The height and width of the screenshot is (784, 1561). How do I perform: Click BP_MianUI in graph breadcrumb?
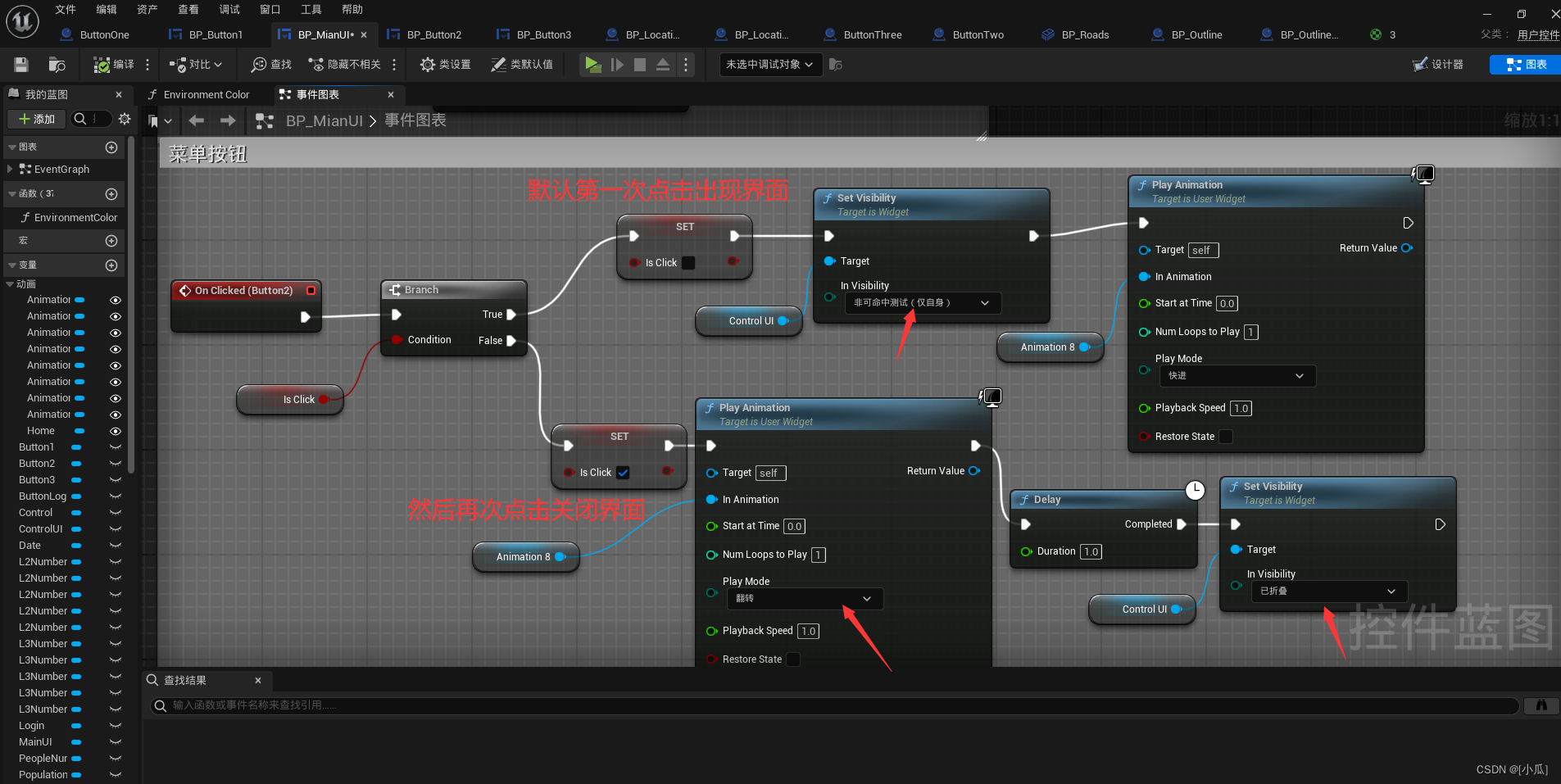point(324,120)
